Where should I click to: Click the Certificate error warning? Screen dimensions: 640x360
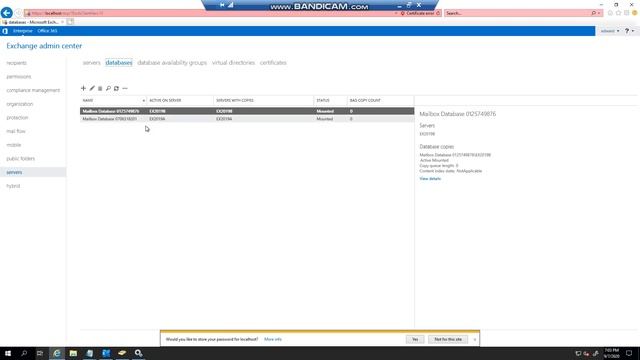pos(417,13)
